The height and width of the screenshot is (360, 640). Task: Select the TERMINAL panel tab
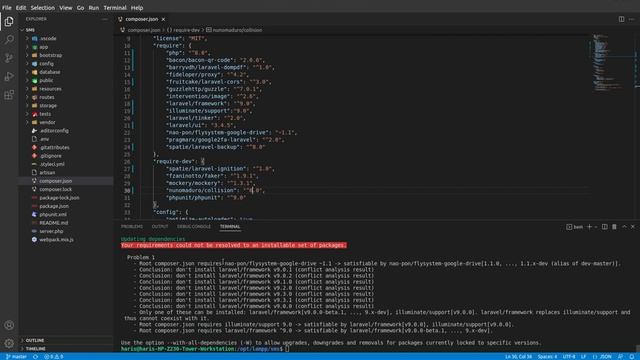tap(230, 227)
